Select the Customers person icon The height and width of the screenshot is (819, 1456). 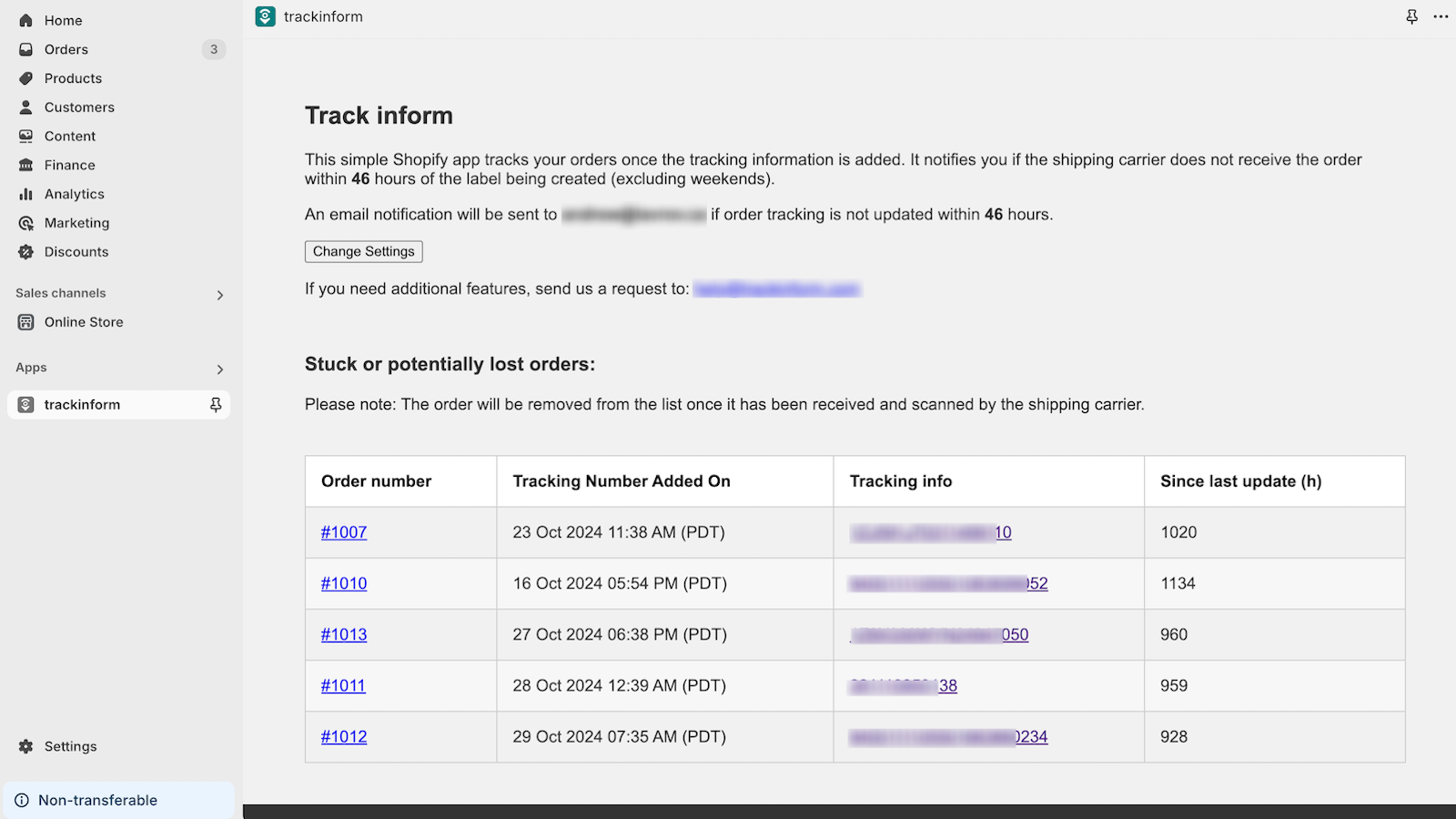[26, 107]
